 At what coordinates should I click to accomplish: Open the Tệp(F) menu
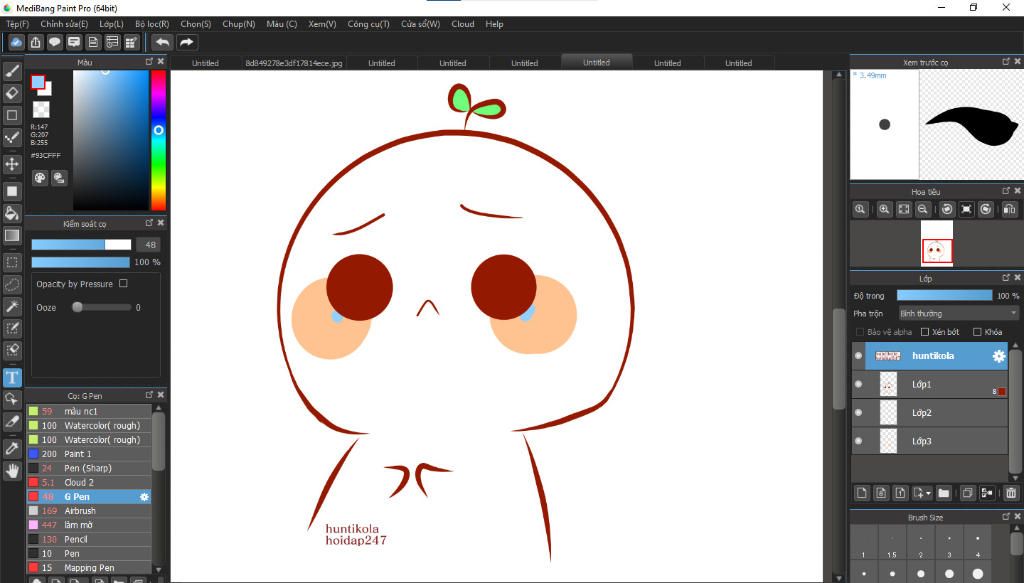(18, 24)
